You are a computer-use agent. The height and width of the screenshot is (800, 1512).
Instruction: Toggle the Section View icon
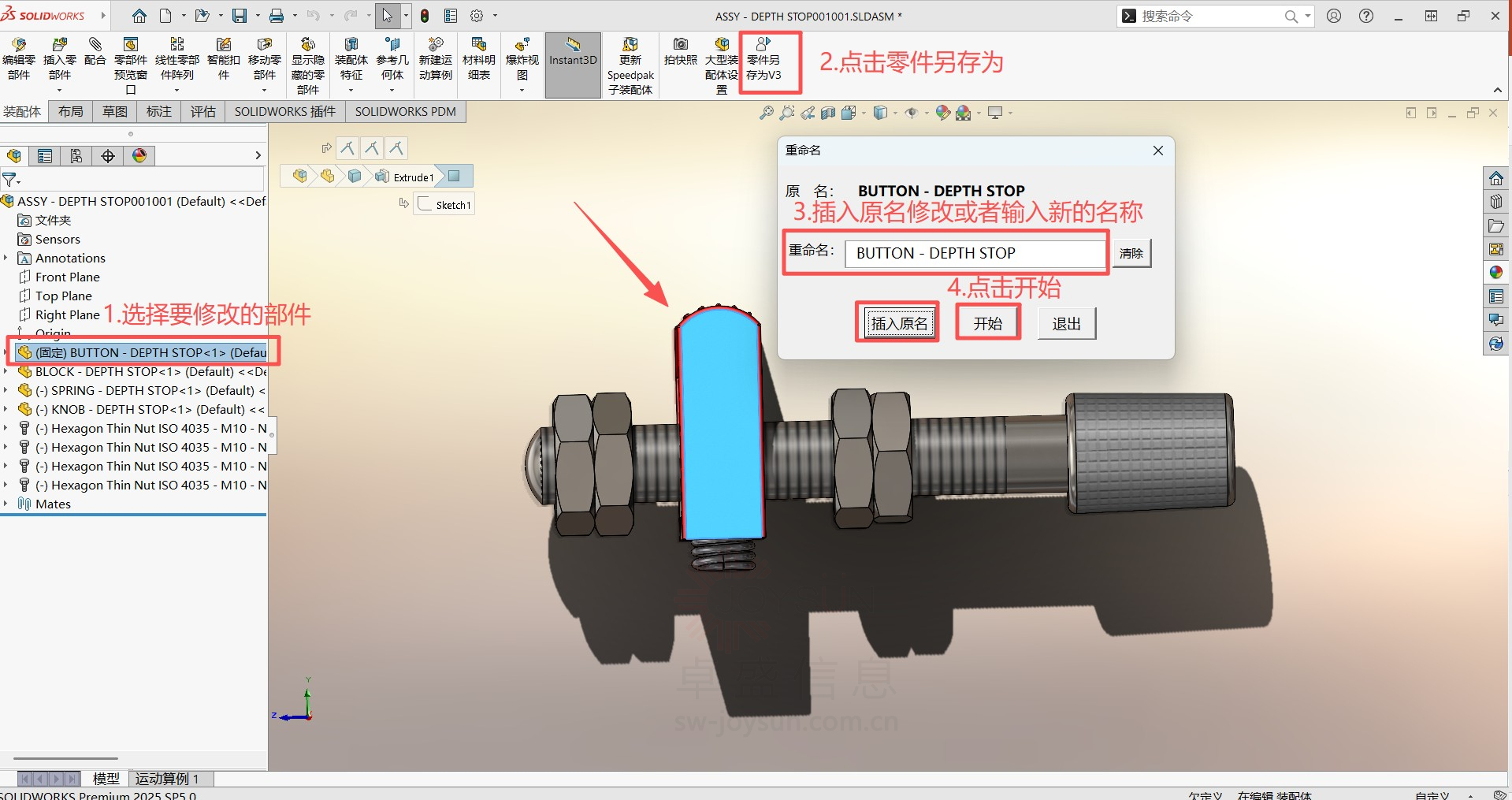[x=828, y=113]
